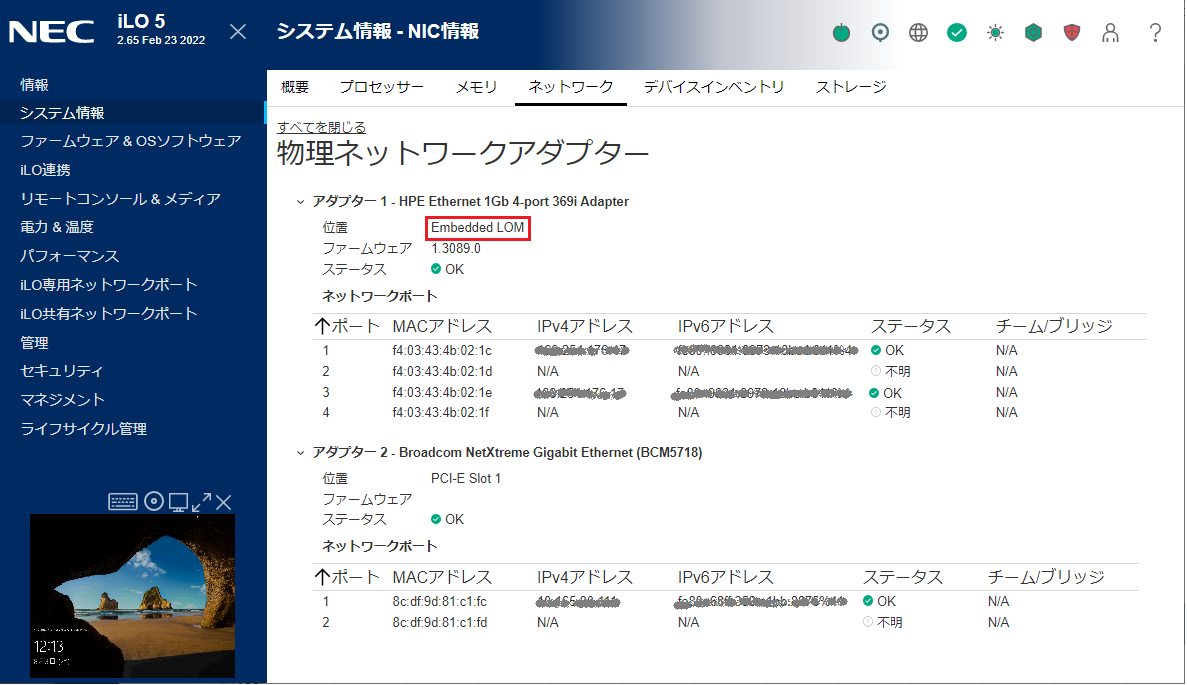Click MAC address 8c:df:9d:81:c1:fc
Image resolution: width=1187 pixels, height=685 pixels.
[440, 602]
